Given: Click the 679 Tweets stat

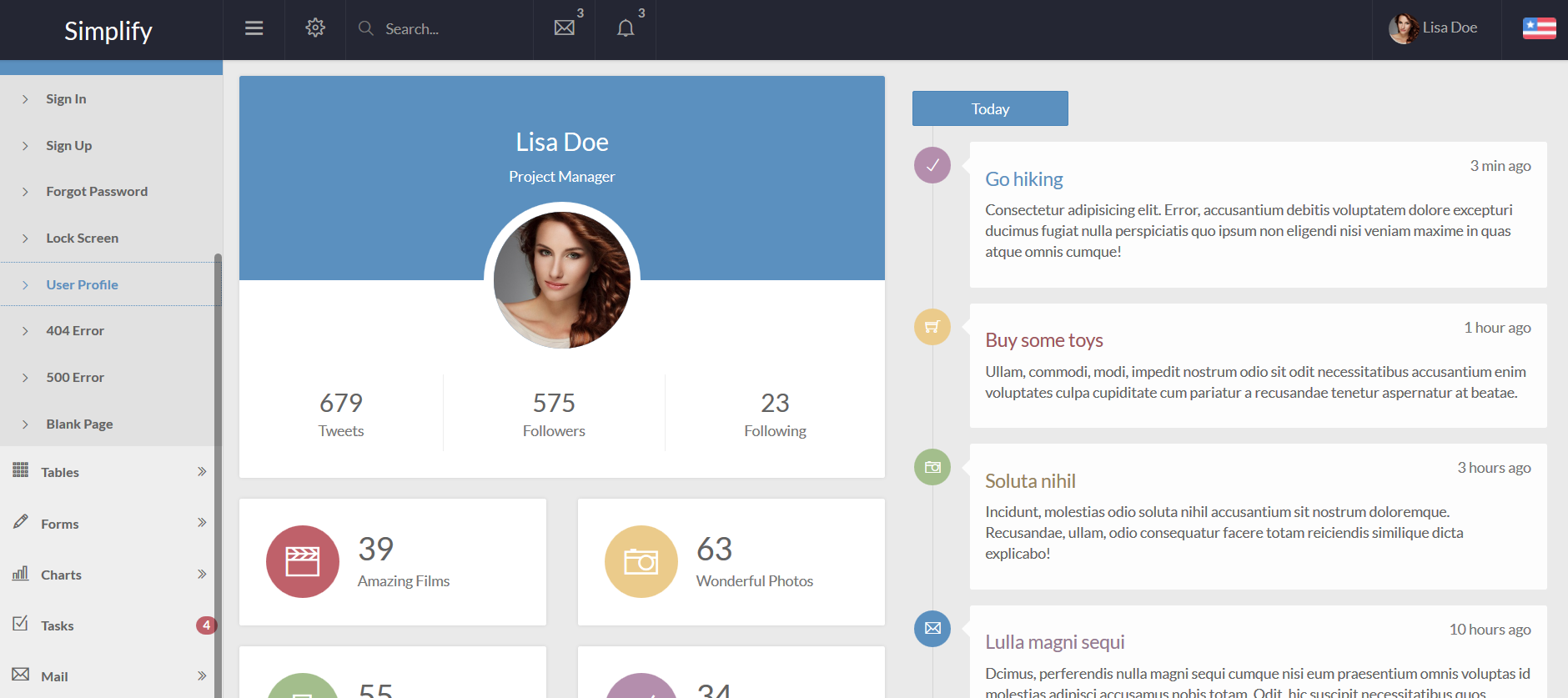Looking at the screenshot, I should [341, 414].
